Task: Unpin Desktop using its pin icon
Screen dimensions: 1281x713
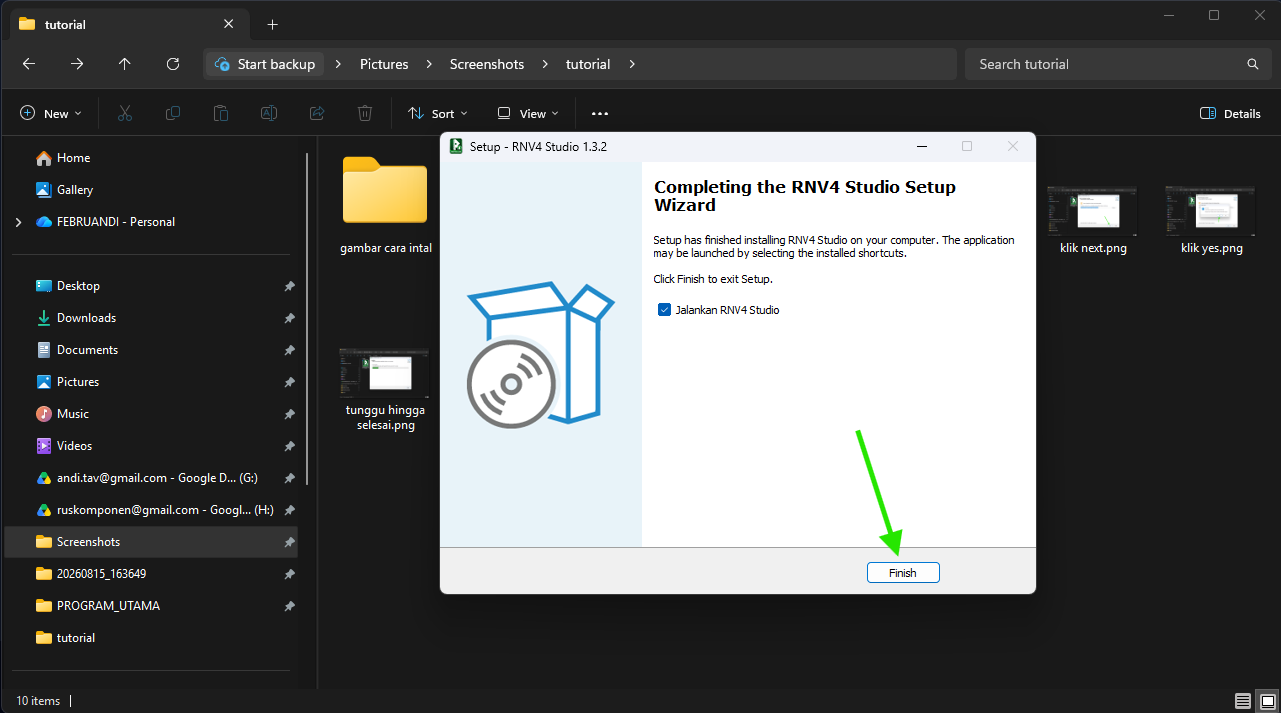Action: click(x=289, y=286)
